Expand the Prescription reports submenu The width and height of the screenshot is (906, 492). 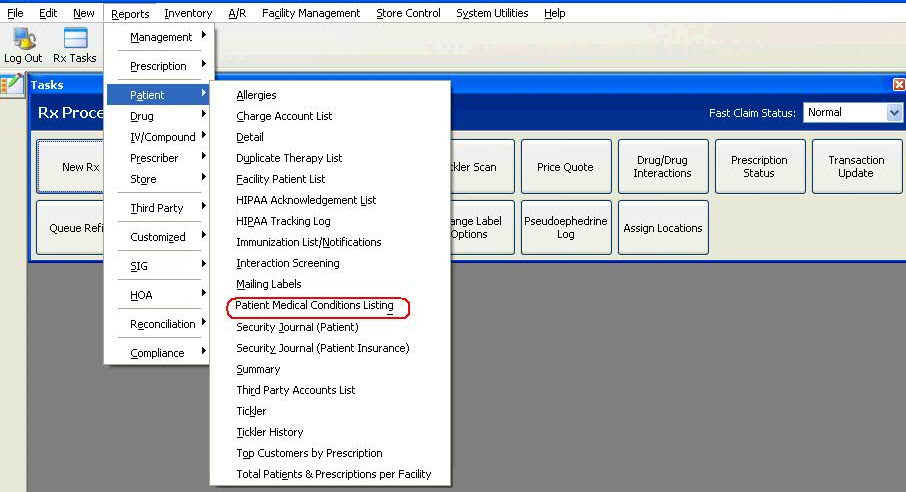pyautogui.click(x=158, y=66)
